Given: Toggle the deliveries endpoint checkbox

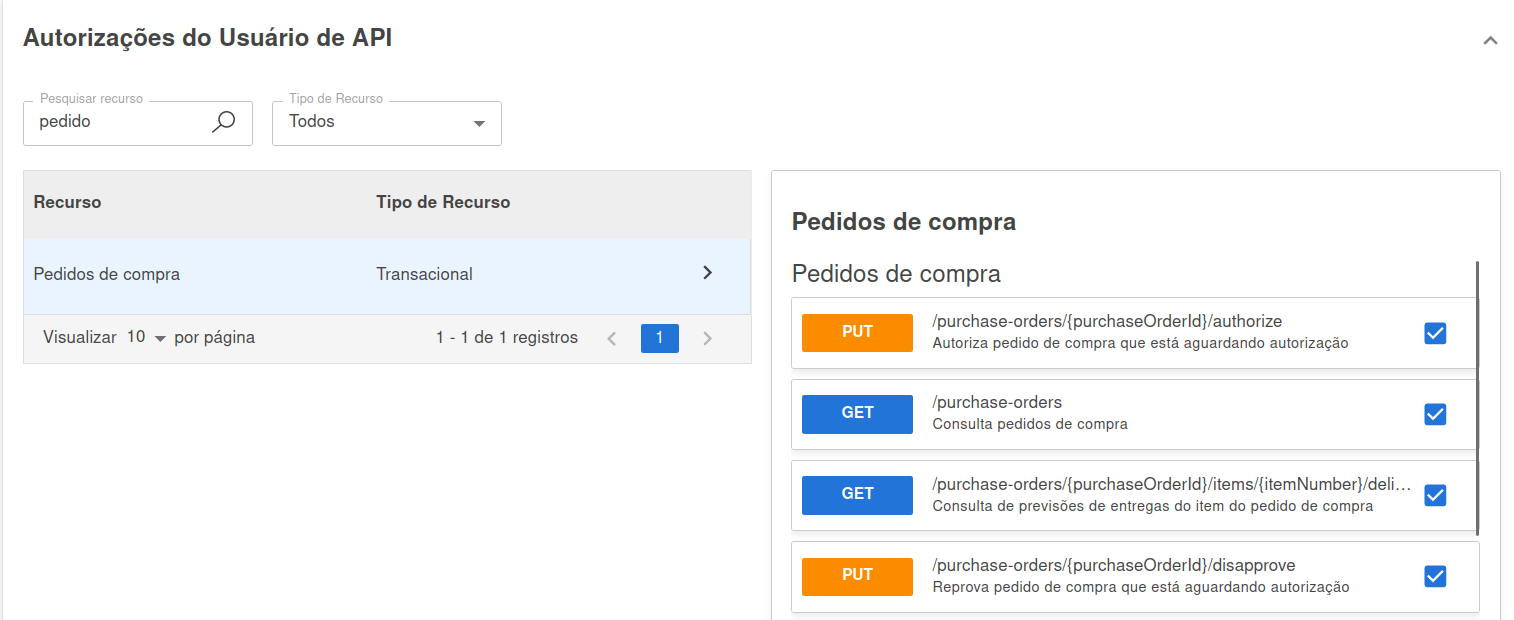Looking at the screenshot, I should pos(1435,494).
